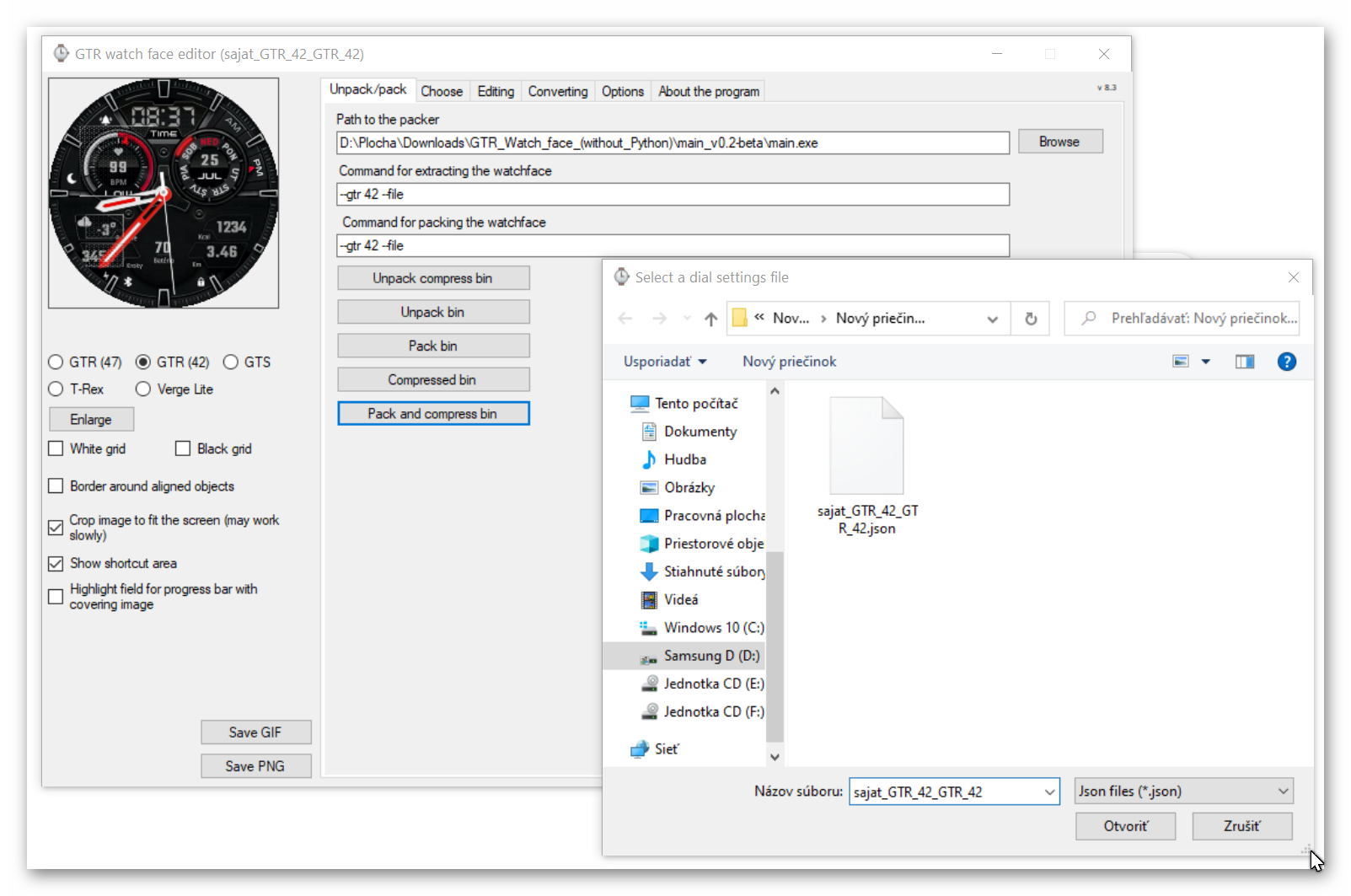The width and height of the screenshot is (1351, 896).
Task: Select the GTR (47) radio button
Action: click(56, 362)
